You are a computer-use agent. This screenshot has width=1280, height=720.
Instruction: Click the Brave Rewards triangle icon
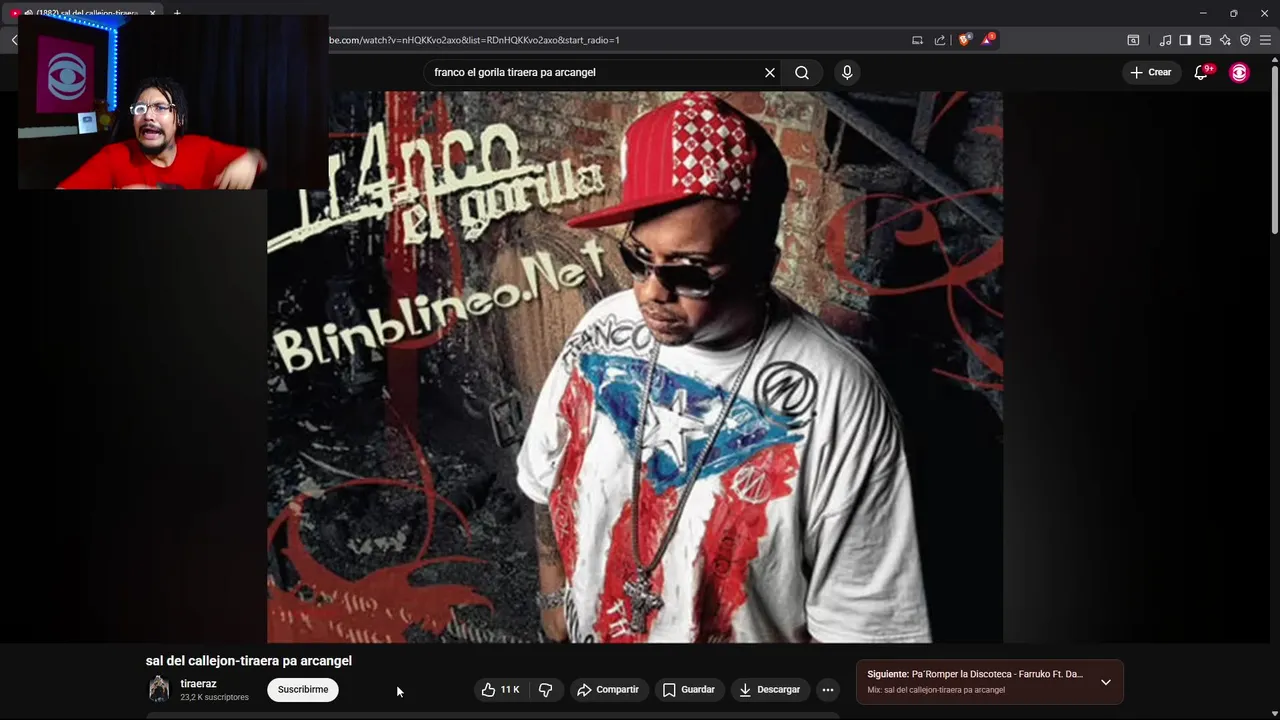[987, 40]
